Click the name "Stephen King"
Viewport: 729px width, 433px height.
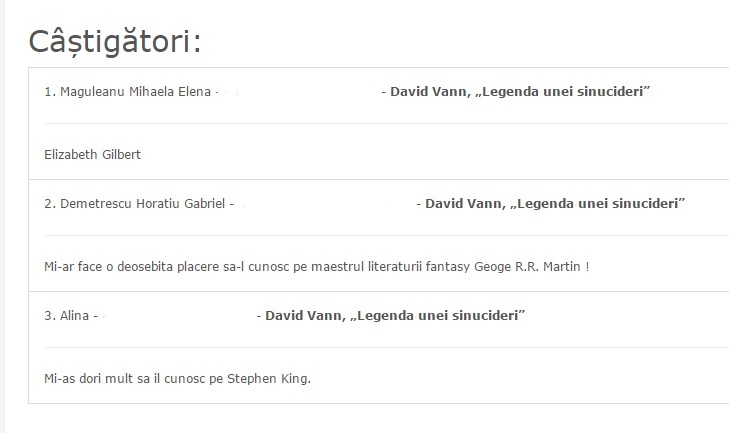pyautogui.click(x=268, y=379)
